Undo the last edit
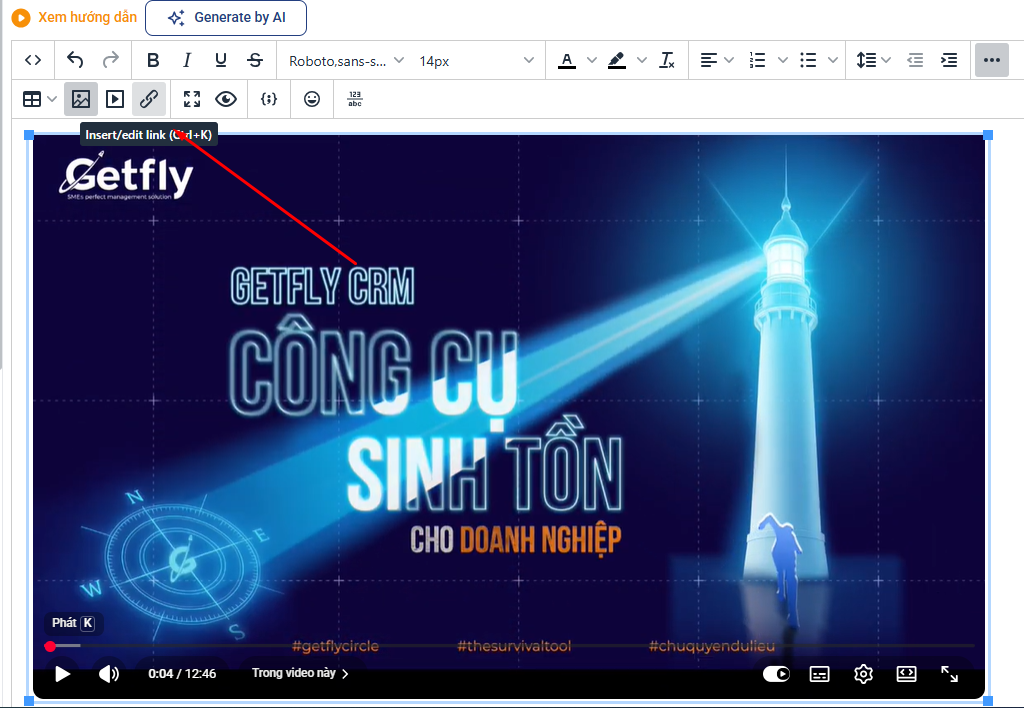 pyautogui.click(x=75, y=60)
